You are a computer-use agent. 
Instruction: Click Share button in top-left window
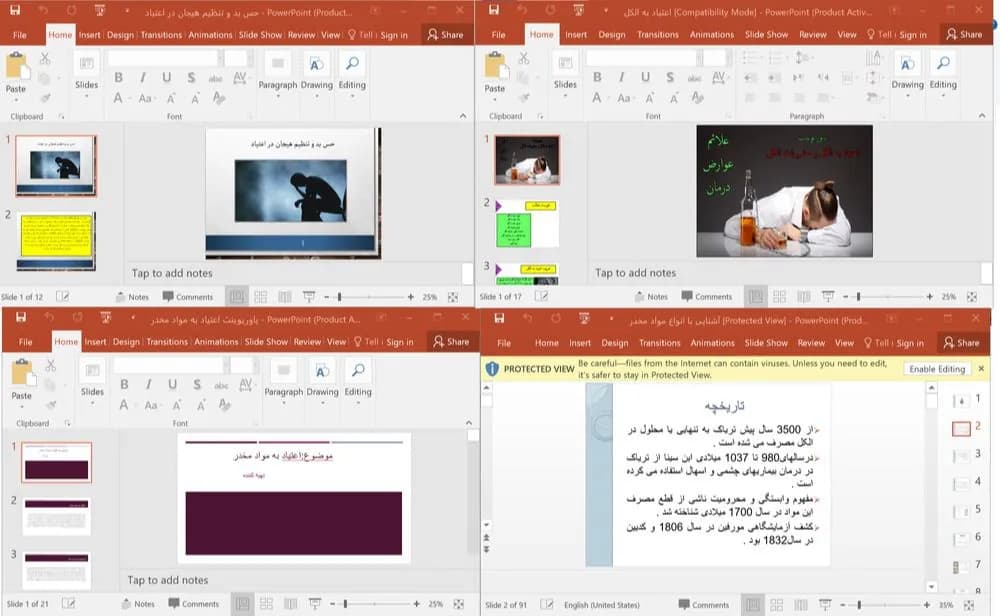pyautogui.click(x=445, y=34)
